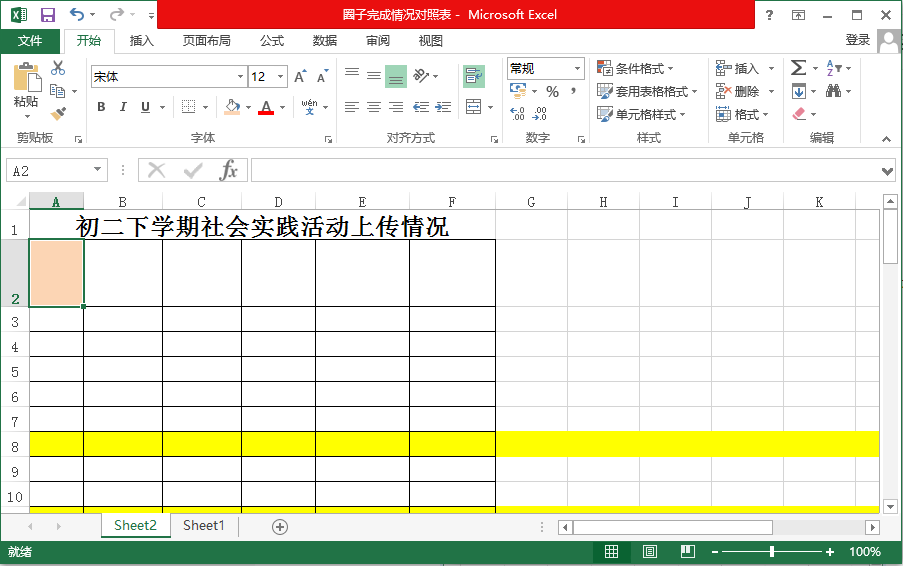Decrease decimal places
Image resolution: width=903 pixels, height=566 pixels.
click(x=540, y=114)
